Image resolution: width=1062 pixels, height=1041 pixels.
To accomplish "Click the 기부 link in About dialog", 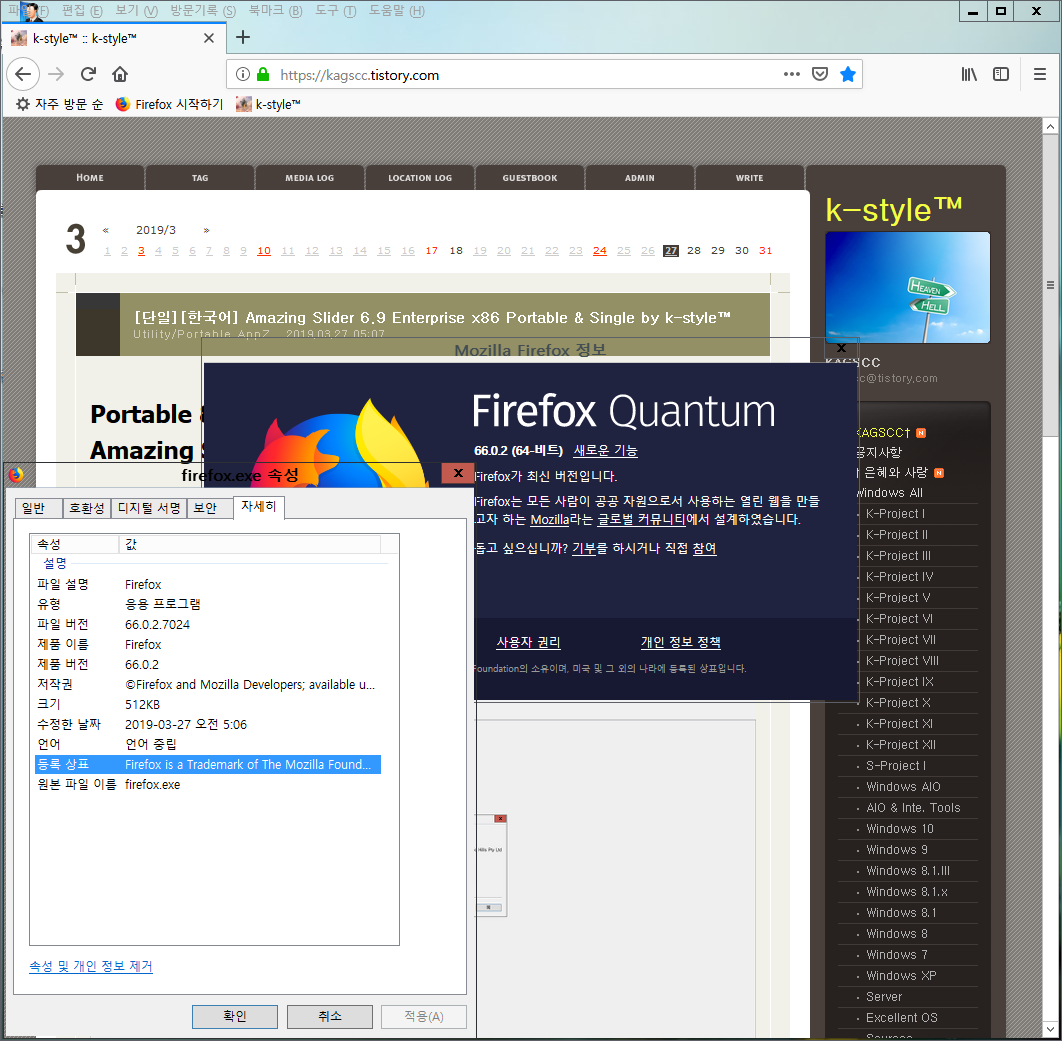I will coord(584,548).
